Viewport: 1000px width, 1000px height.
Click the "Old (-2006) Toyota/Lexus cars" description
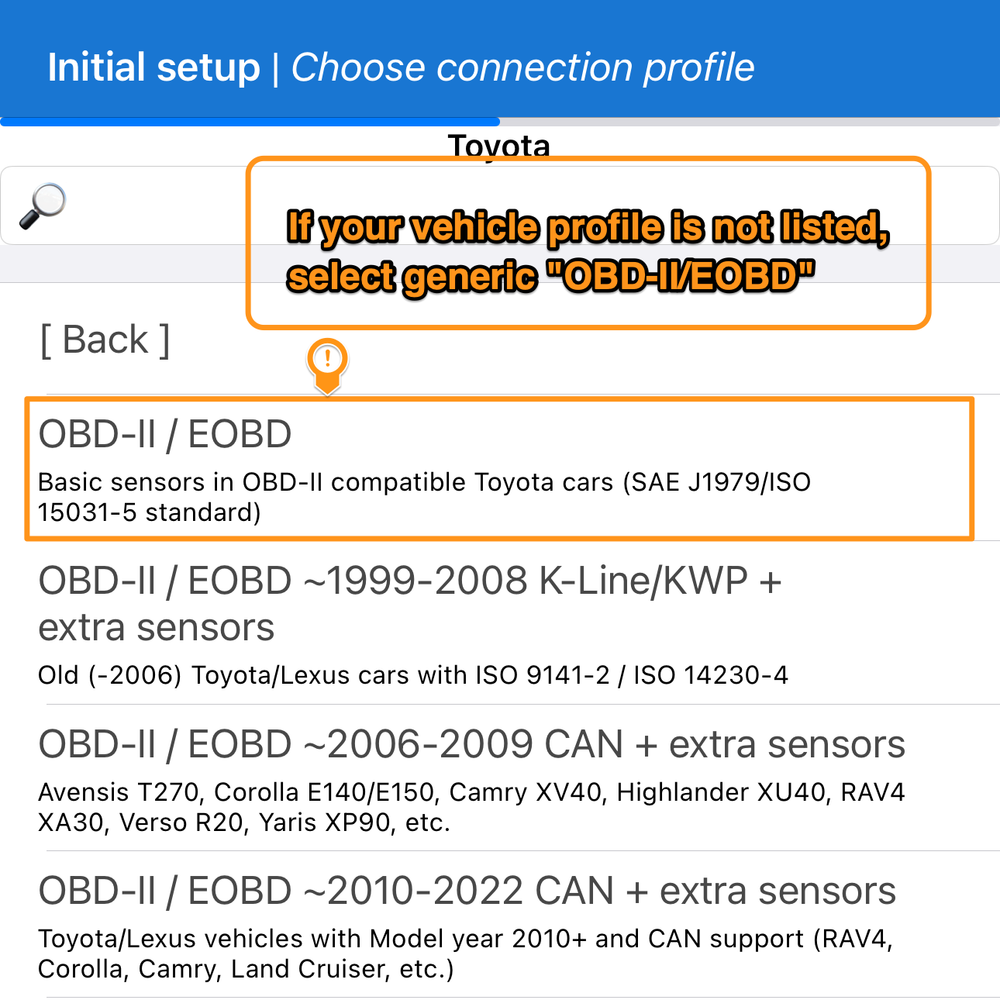pyautogui.click(x=413, y=676)
